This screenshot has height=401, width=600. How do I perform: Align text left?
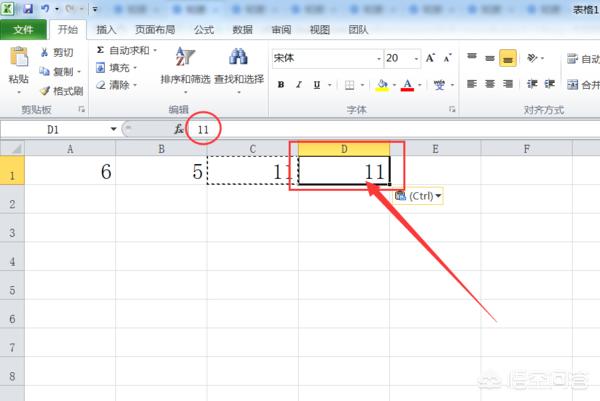[x=472, y=84]
